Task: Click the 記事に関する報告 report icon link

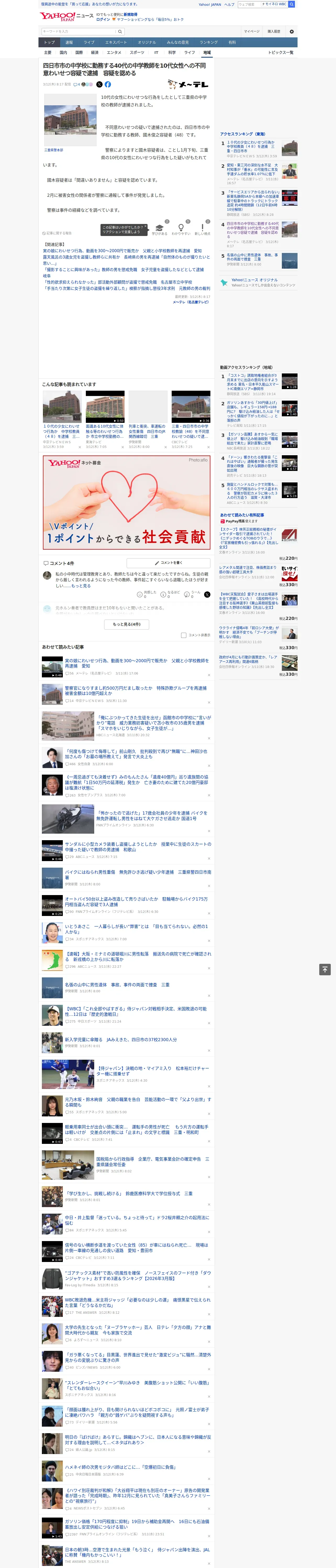Action: coord(57,233)
